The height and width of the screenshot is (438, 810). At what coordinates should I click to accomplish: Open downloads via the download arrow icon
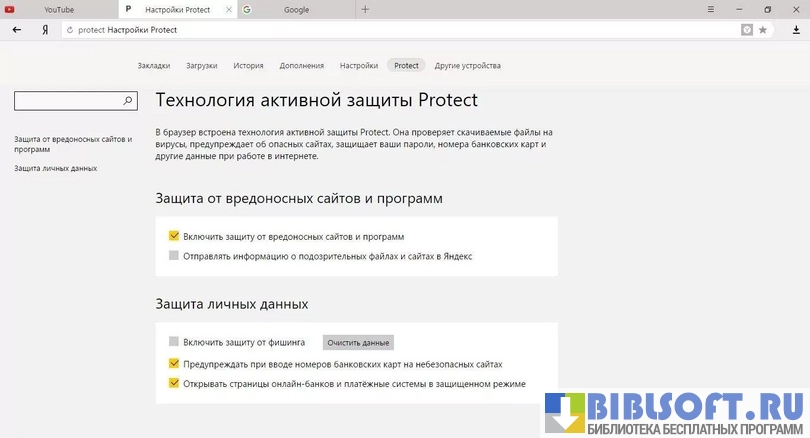coord(796,30)
